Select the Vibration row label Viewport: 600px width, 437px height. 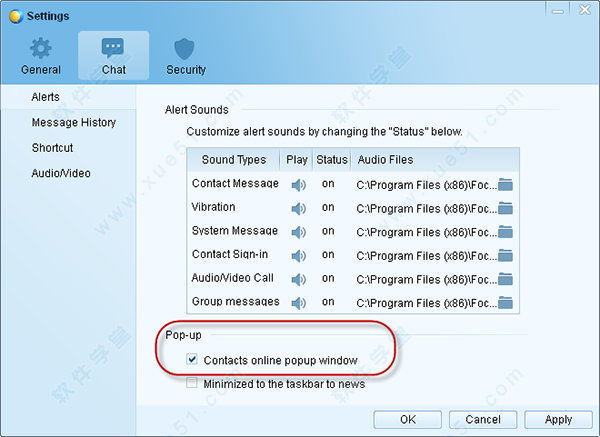(214, 207)
